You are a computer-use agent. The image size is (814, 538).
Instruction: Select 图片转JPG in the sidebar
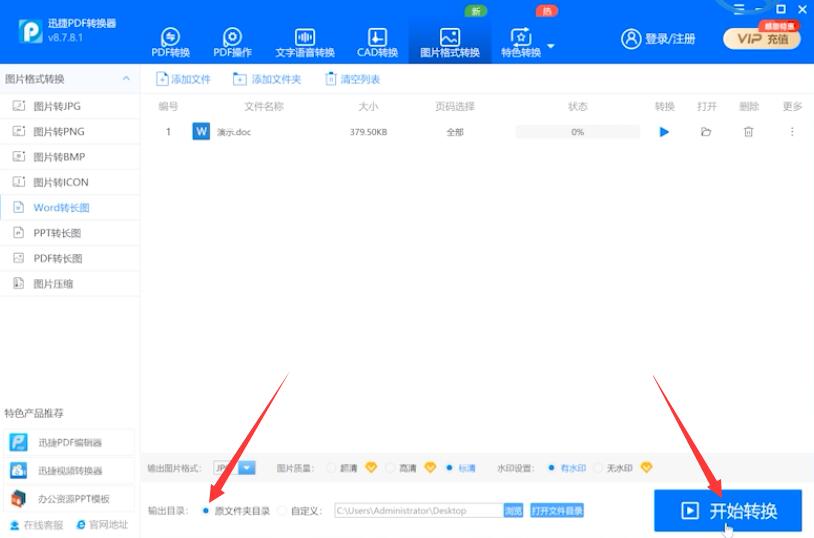coord(70,106)
